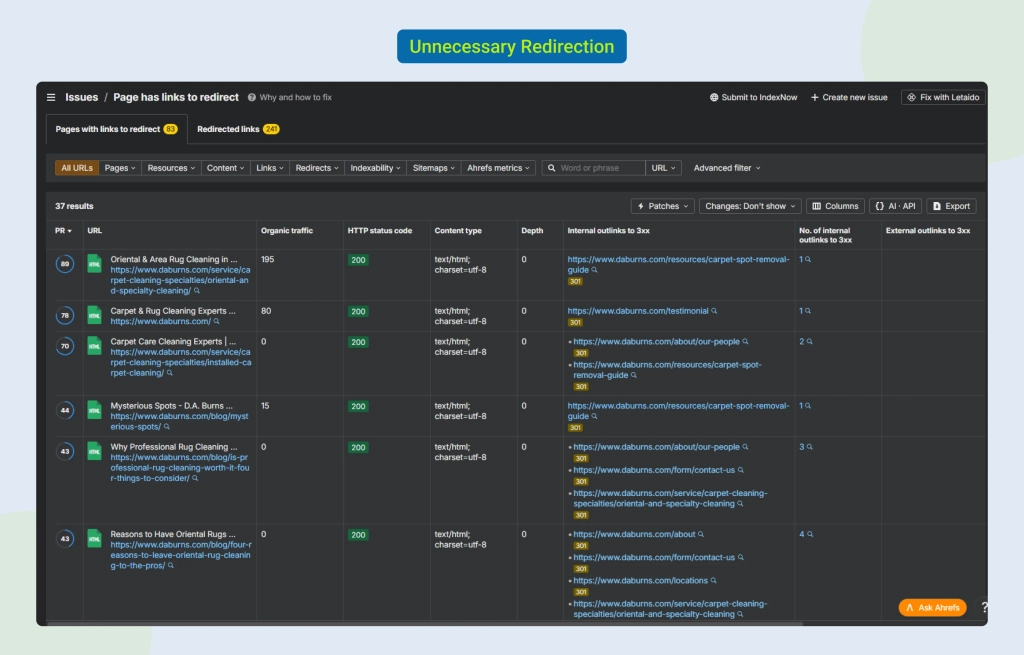Open the Sitemaps filter dropdown

[x=434, y=168]
